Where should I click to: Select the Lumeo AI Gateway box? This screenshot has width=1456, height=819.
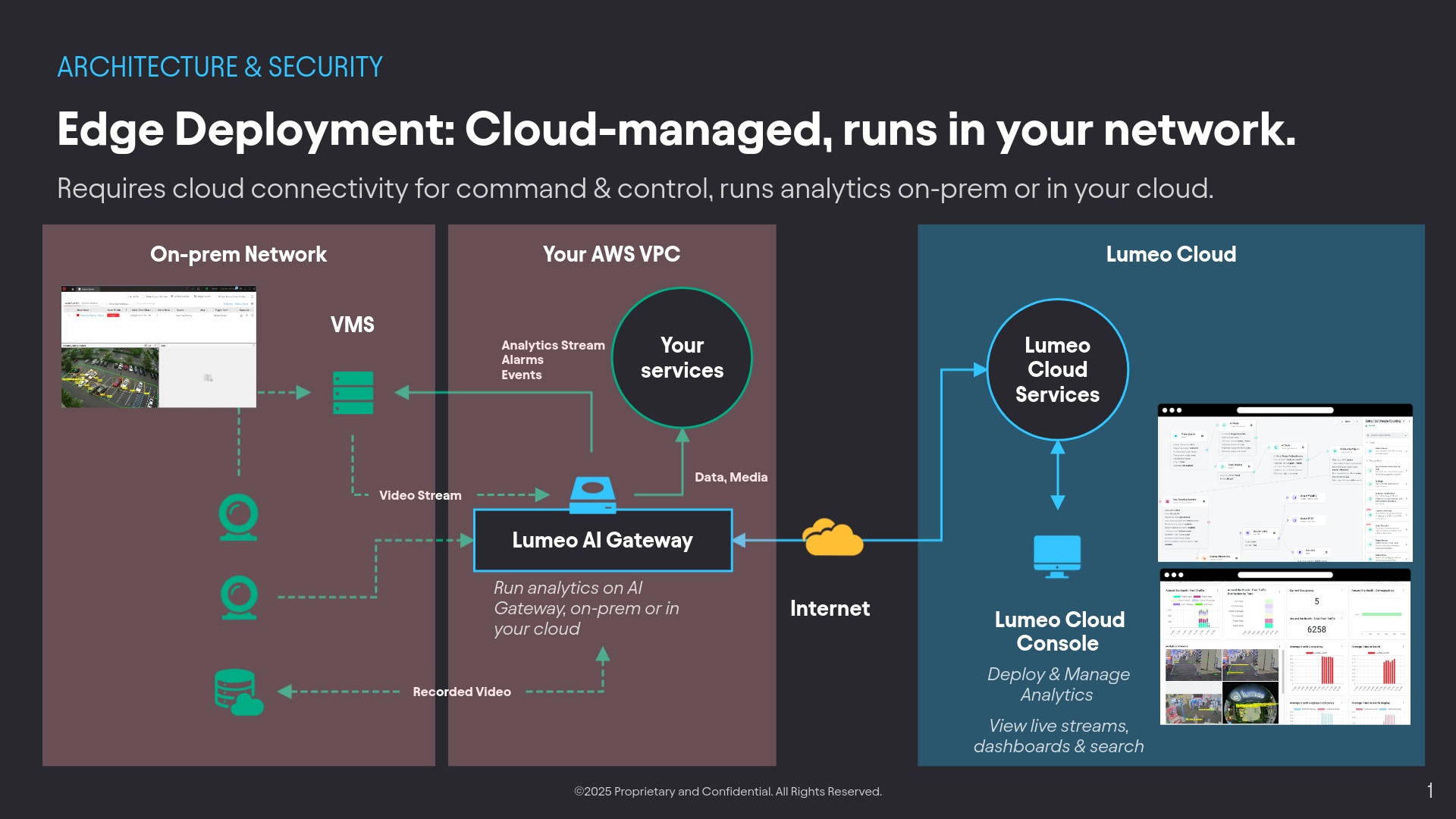pyautogui.click(x=603, y=540)
